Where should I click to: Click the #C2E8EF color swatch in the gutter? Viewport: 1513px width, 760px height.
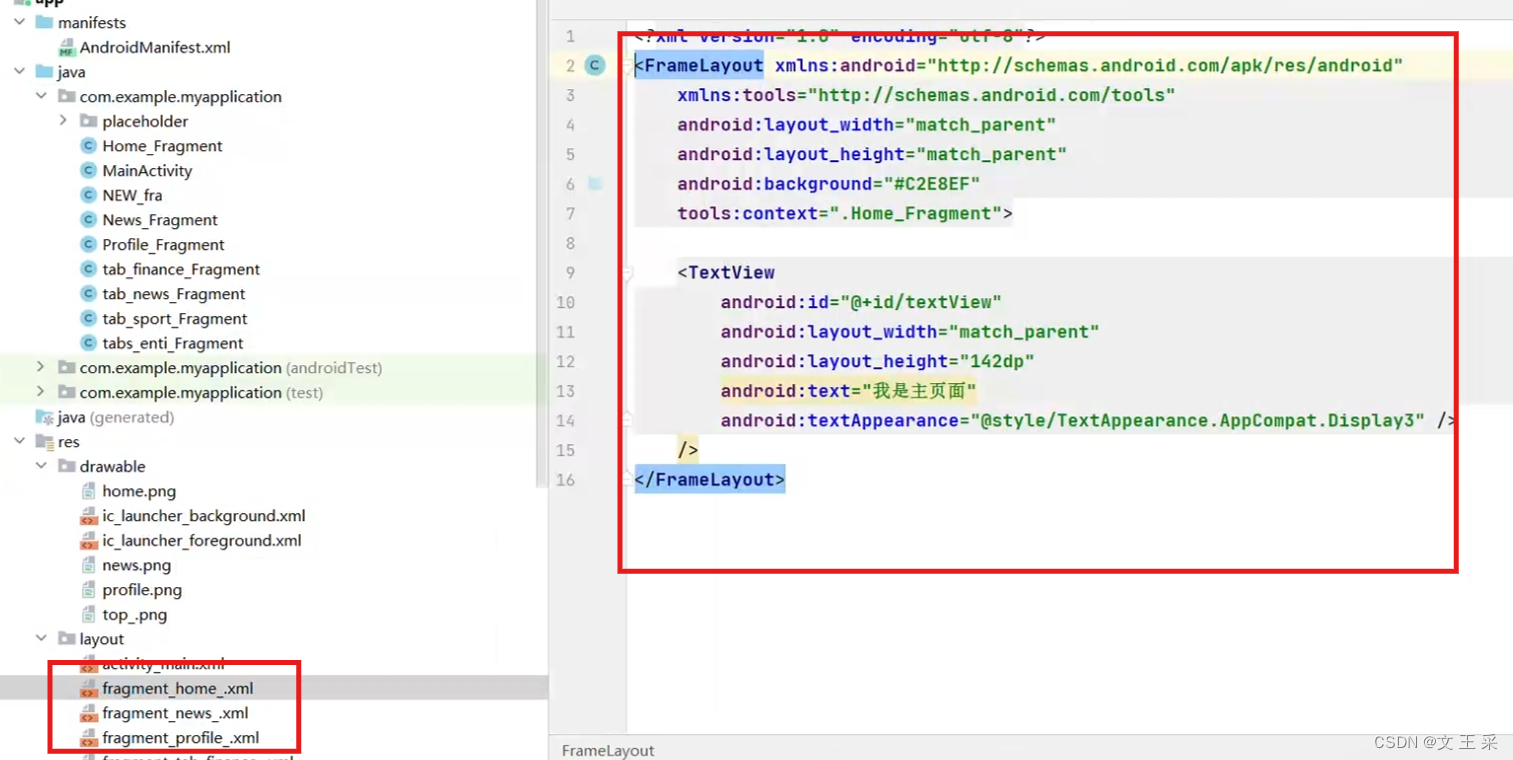coord(595,184)
